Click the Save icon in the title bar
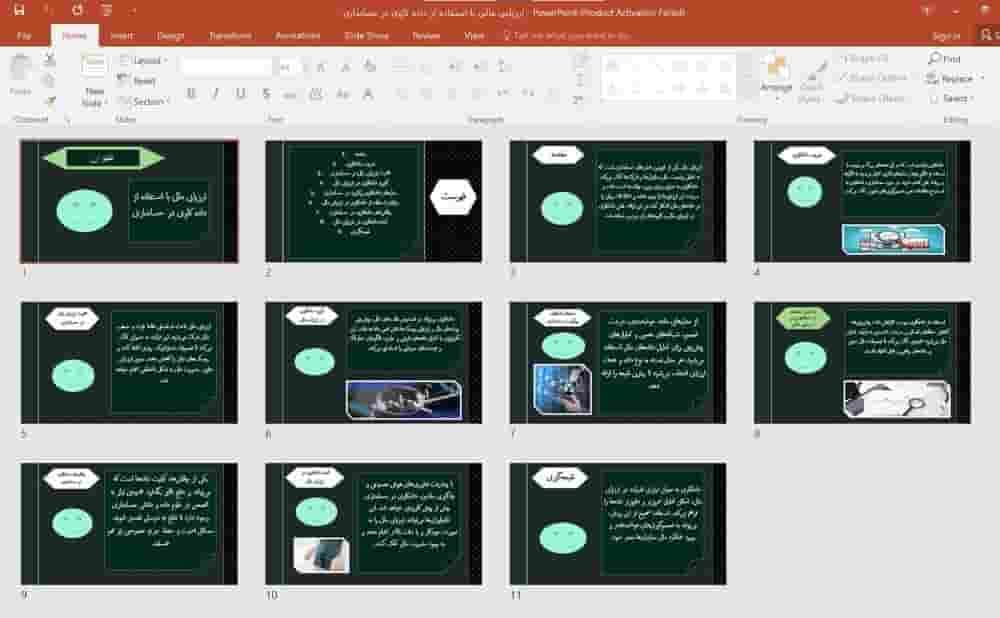The image size is (1000, 618). point(19,10)
